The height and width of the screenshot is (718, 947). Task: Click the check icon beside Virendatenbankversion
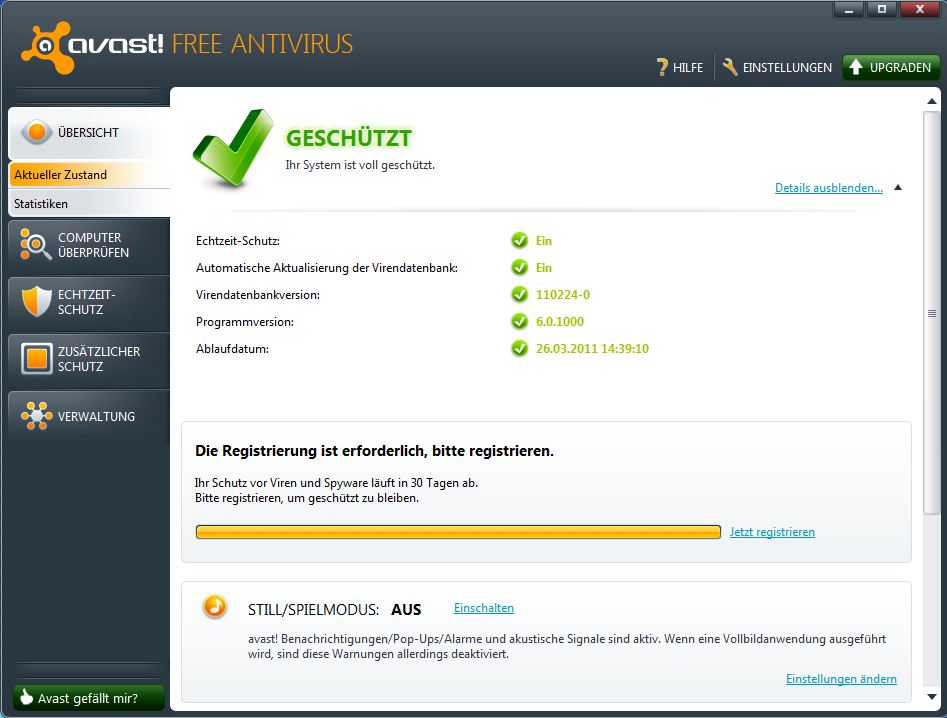point(519,294)
